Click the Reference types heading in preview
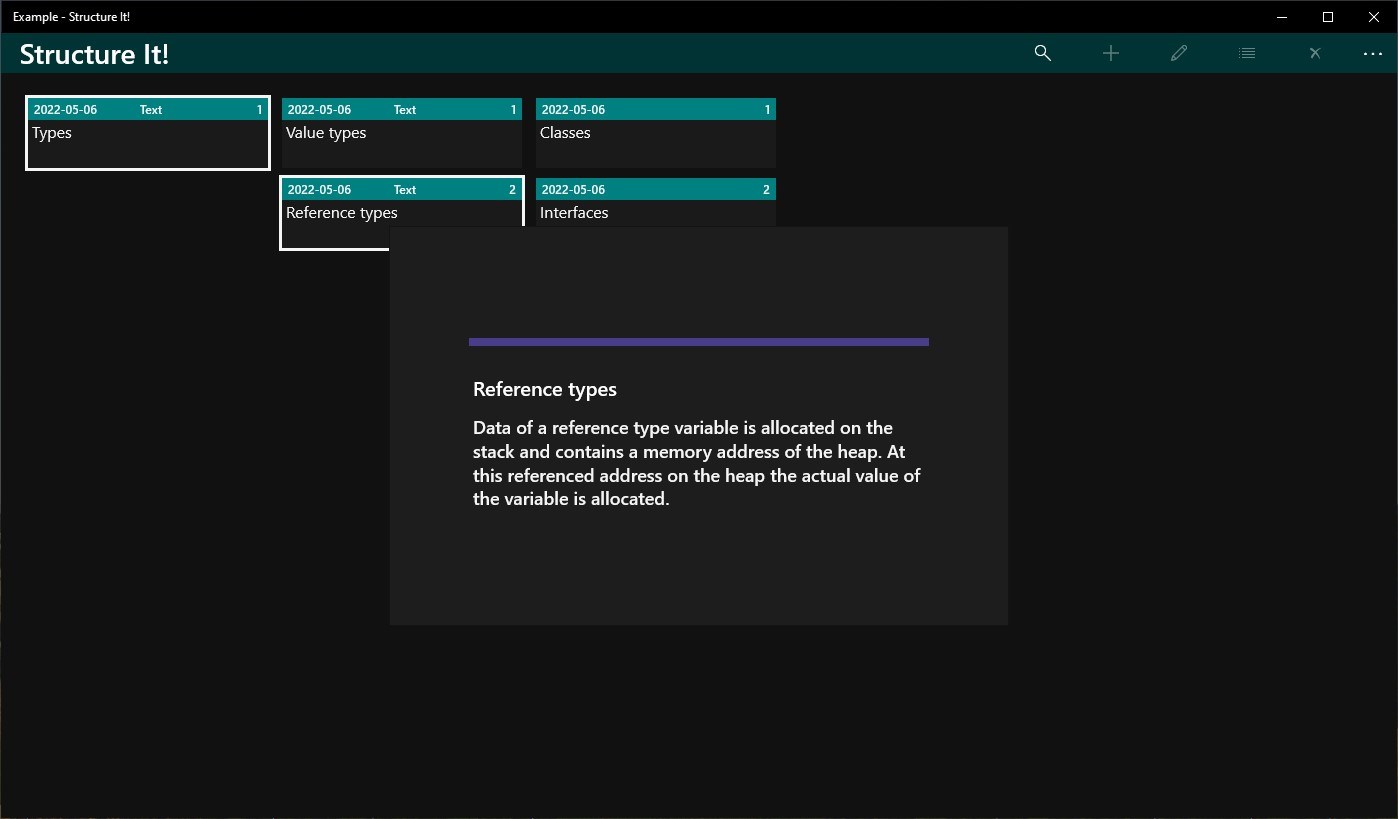Screen dimensions: 1398x819 (x=545, y=389)
